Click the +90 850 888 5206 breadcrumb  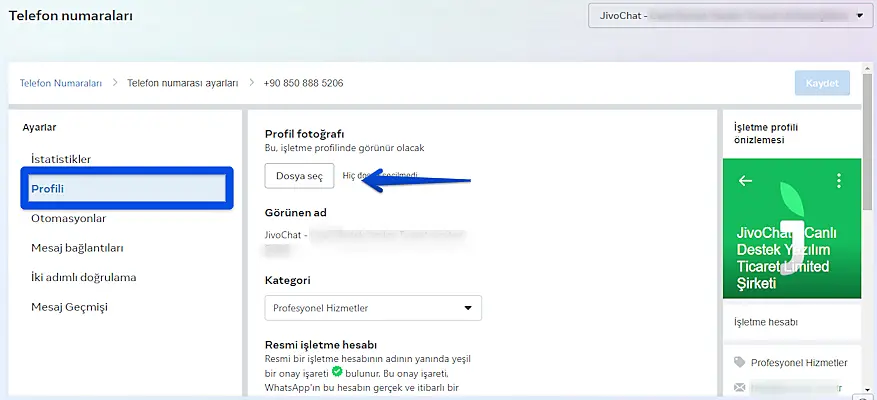[x=303, y=83]
